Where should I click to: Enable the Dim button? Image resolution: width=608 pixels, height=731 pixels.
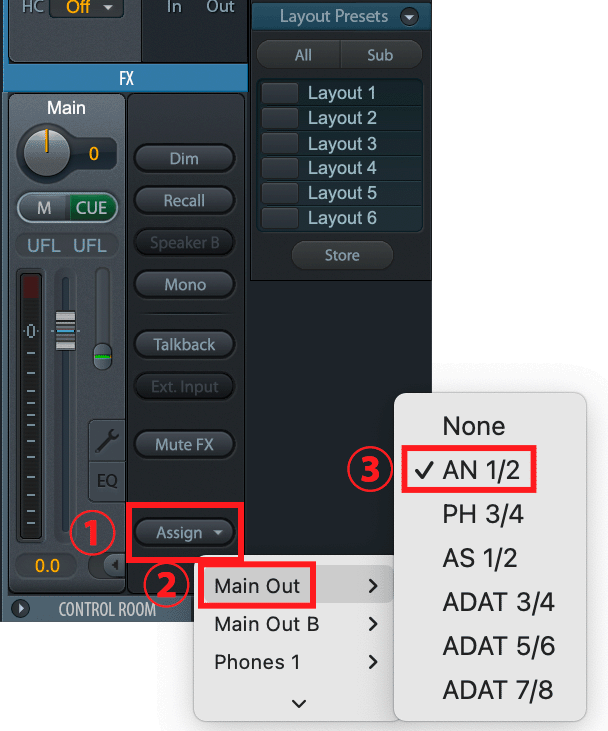click(184, 158)
